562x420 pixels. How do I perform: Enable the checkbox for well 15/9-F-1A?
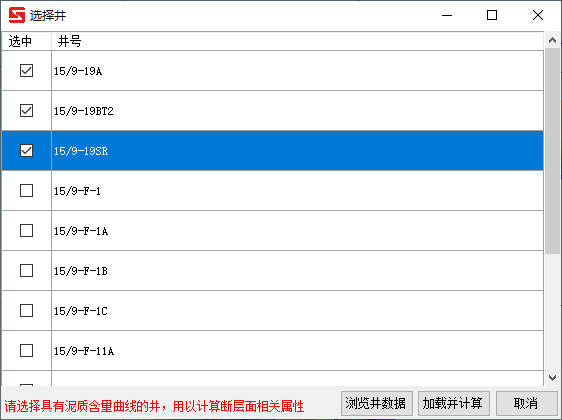point(27,231)
